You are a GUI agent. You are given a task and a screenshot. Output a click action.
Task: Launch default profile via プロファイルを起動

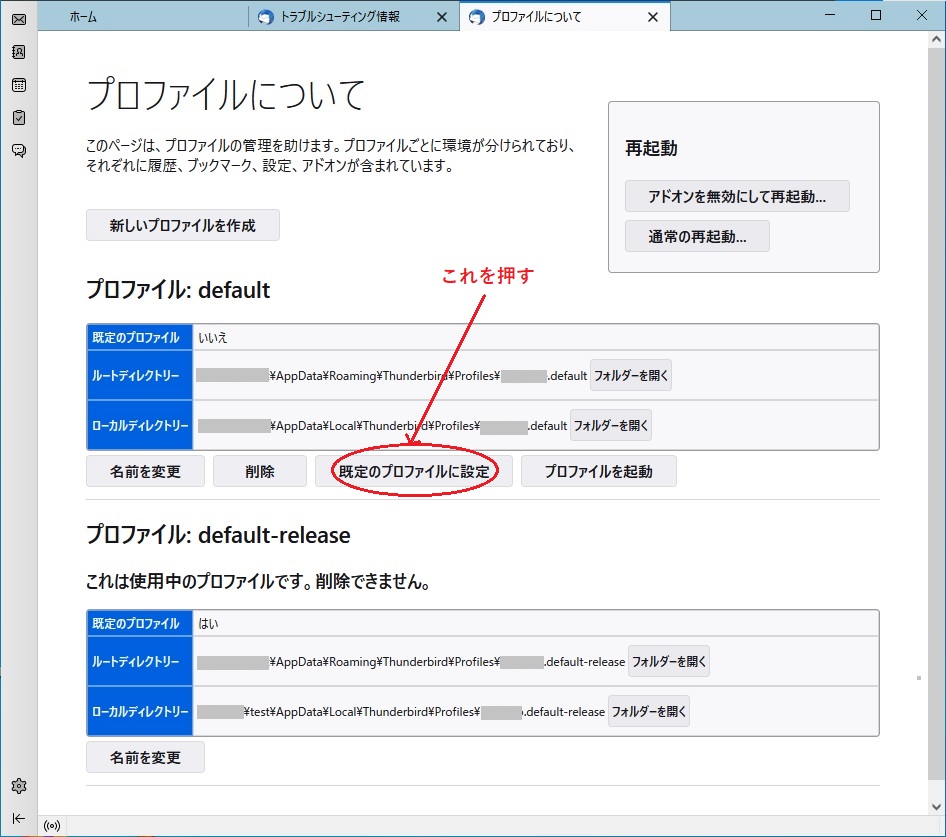598,472
